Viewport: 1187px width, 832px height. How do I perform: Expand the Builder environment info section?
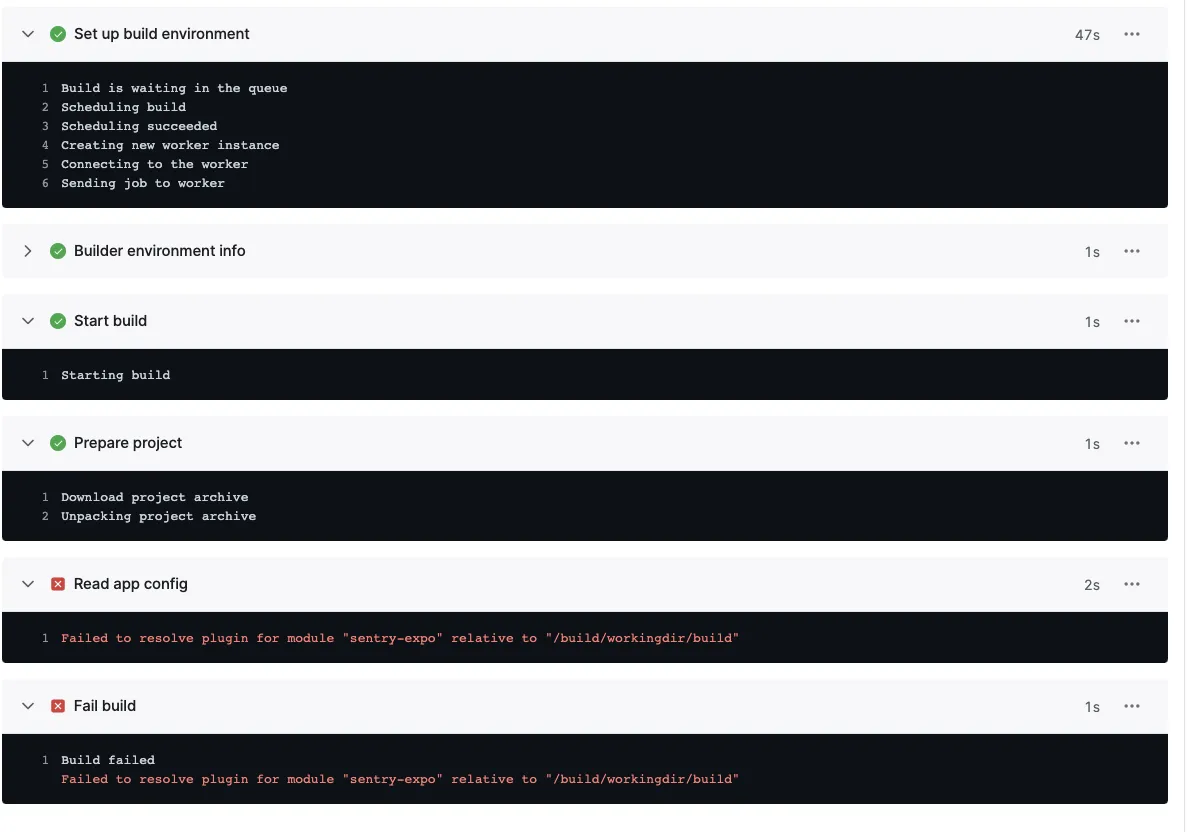pyautogui.click(x=28, y=251)
